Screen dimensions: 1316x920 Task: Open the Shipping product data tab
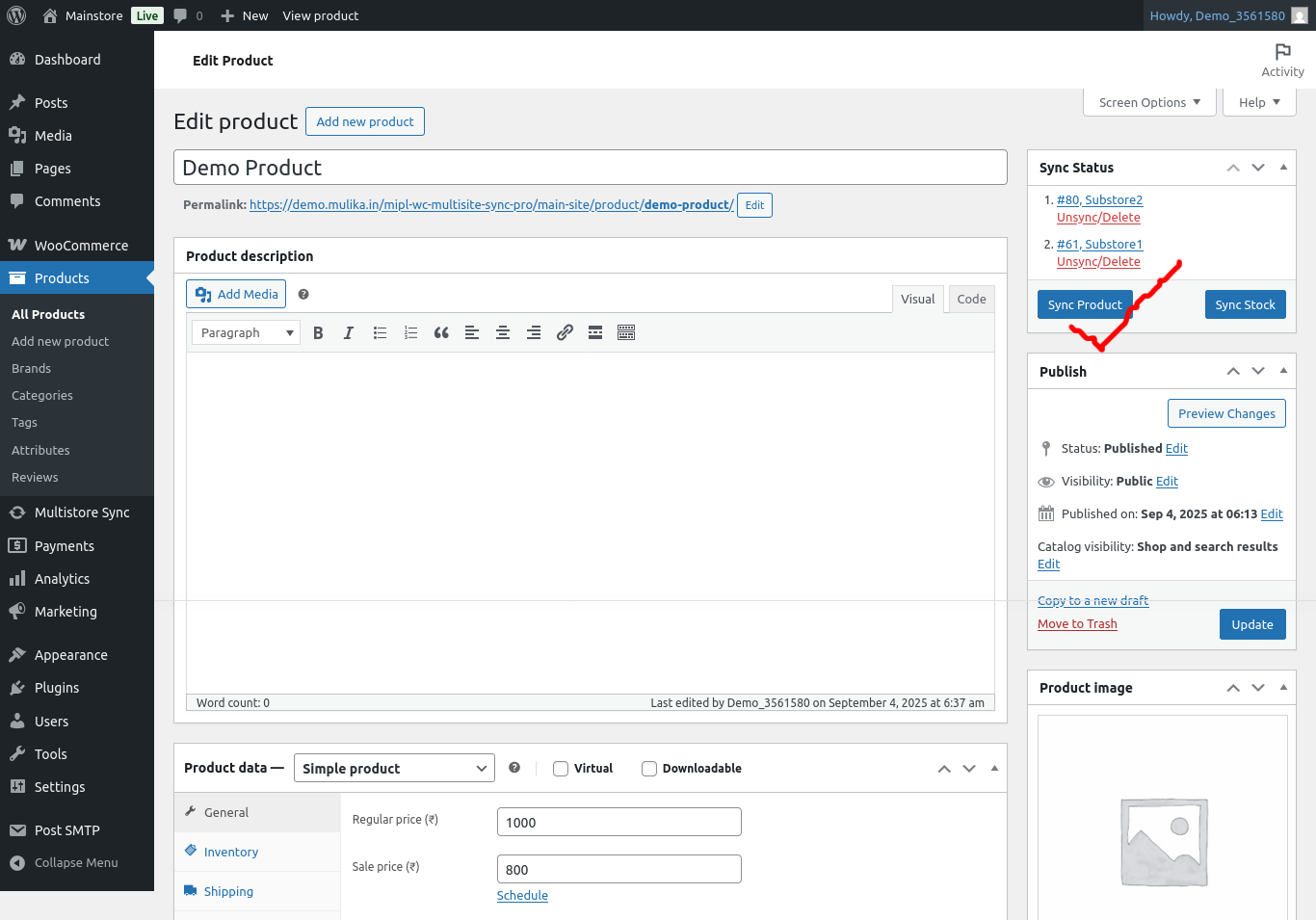coord(228,892)
